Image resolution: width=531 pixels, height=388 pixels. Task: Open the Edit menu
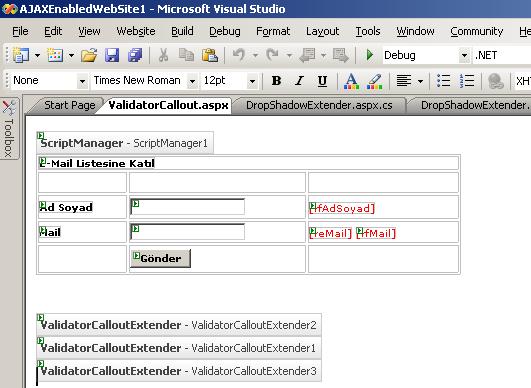point(53,31)
